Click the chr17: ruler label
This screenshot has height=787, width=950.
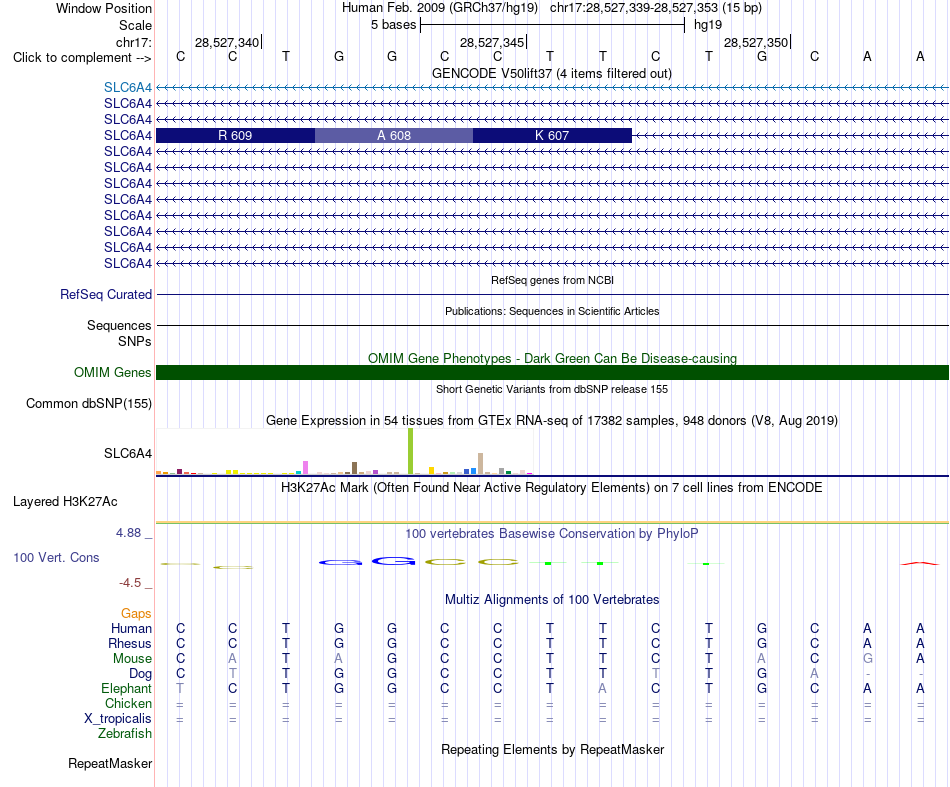point(134,42)
